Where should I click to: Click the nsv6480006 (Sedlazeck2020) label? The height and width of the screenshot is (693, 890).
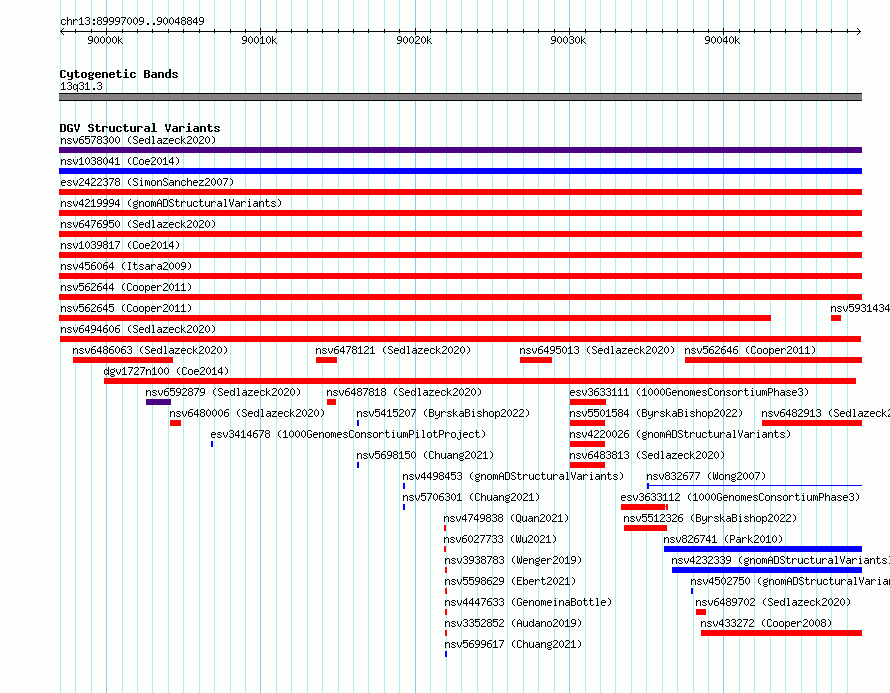point(247,413)
